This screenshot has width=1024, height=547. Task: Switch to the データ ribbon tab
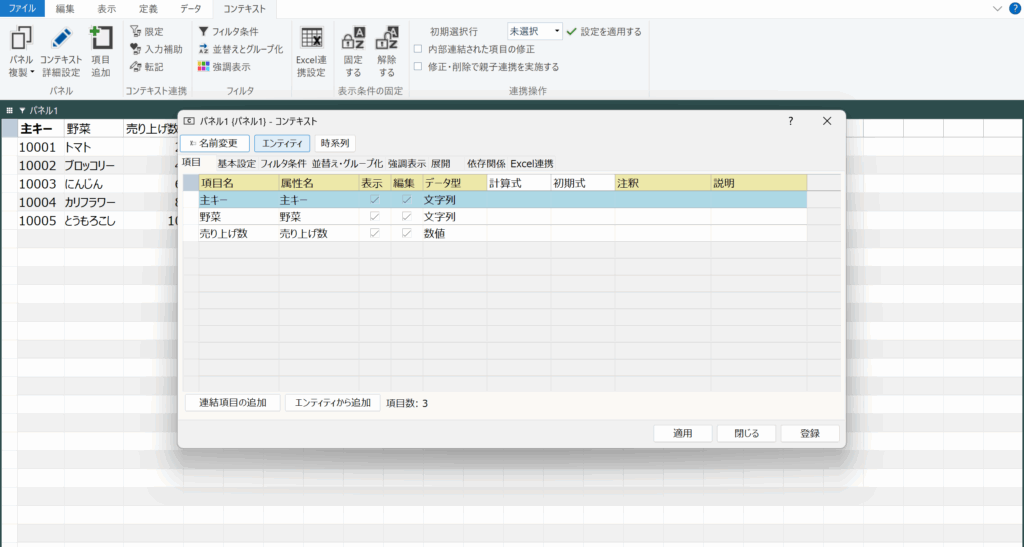pyautogui.click(x=190, y=9)
